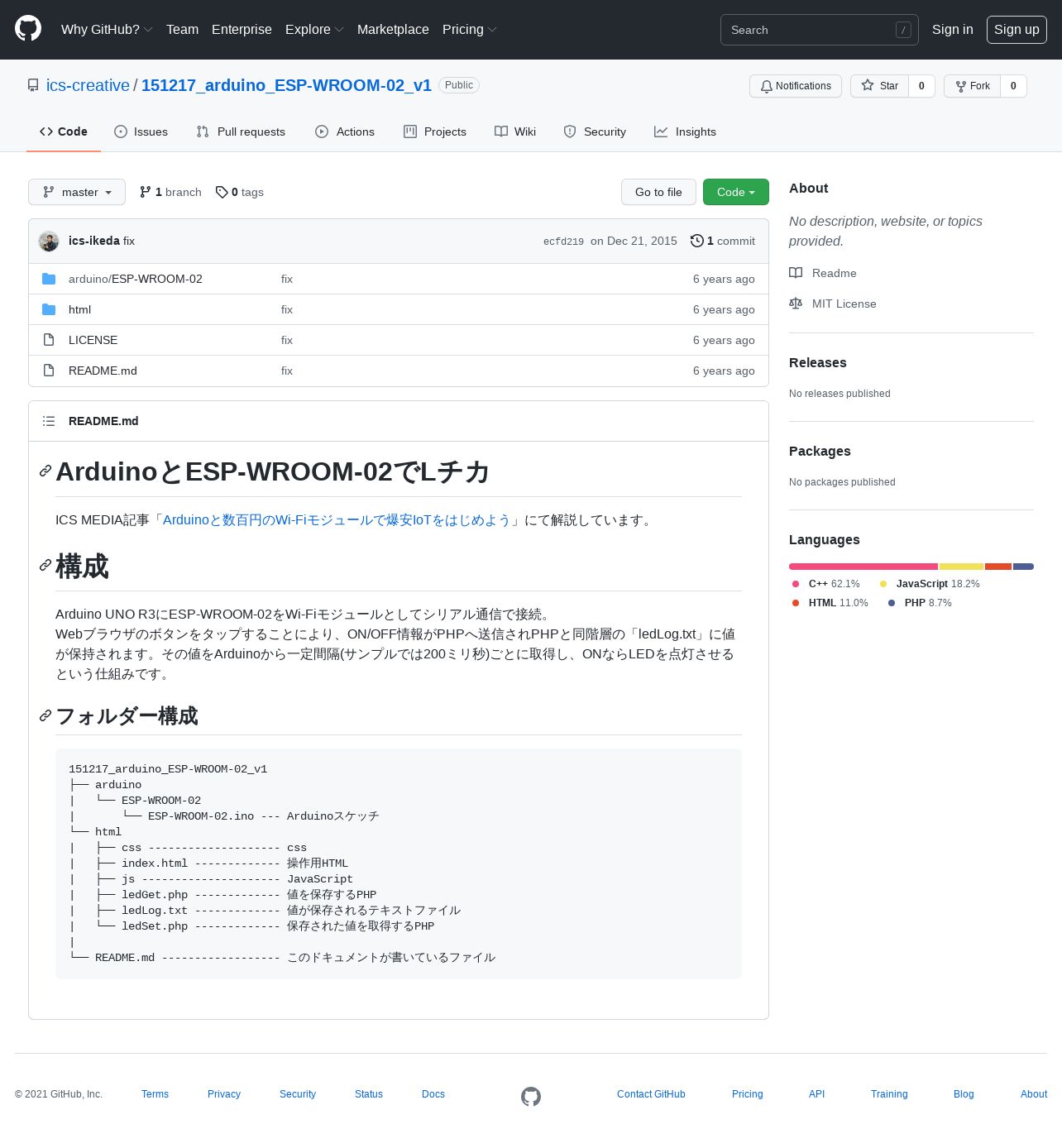The height and width of the screenshot is (1148, 1062).
Task: Click the Privacy footer link
Action: click(224, 1094)
